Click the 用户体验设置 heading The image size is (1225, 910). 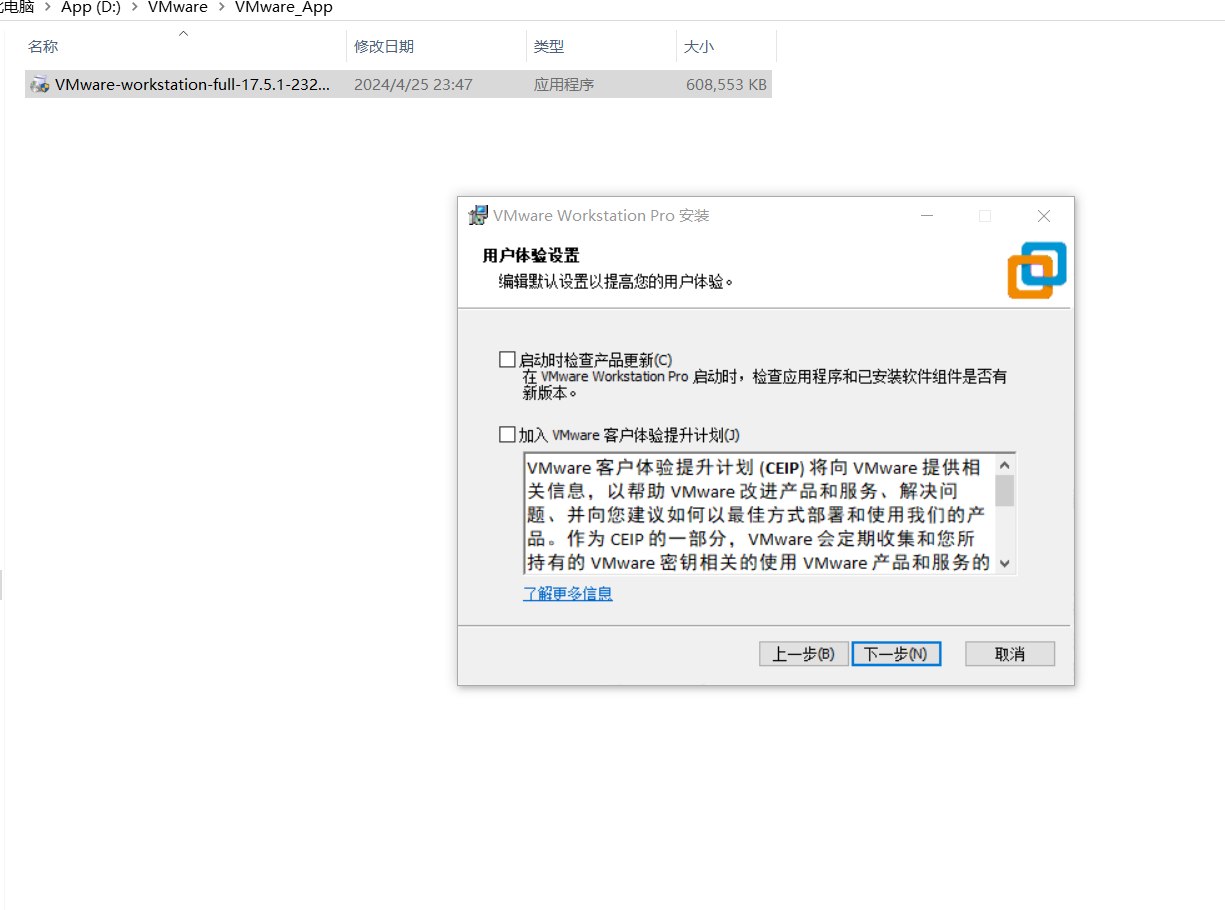coord(531,256)
